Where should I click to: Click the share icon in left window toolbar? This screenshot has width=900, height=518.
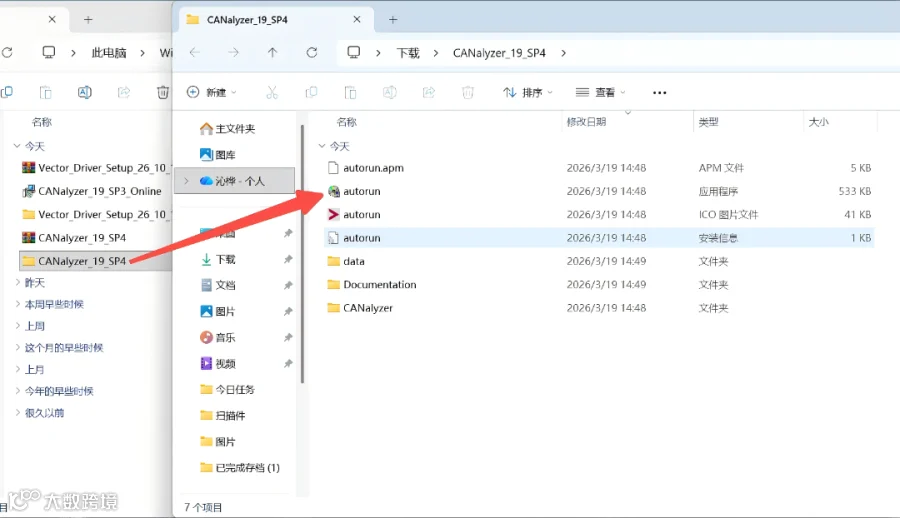[x=123, y=92]
